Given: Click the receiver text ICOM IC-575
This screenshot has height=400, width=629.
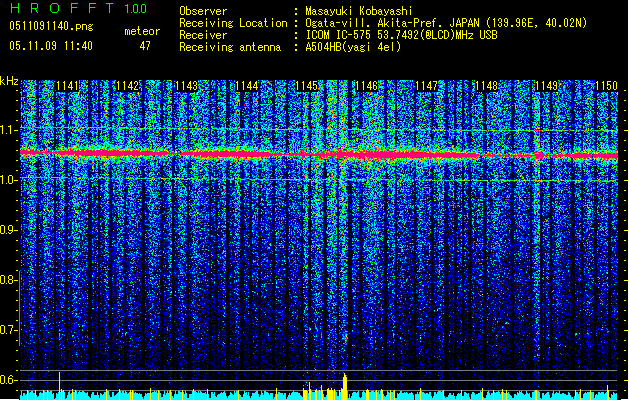Looking at the screenshot, I should [x=339, y=35].
